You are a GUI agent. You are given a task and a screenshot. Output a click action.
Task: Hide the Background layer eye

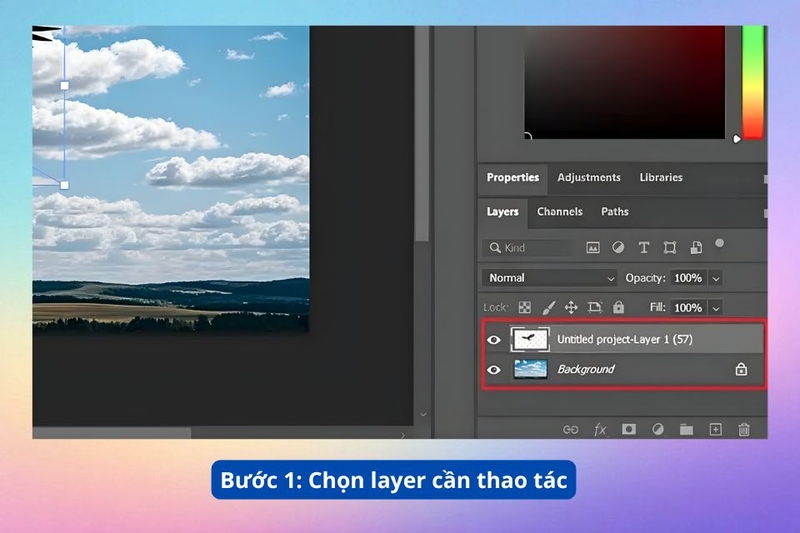[493, 369]
